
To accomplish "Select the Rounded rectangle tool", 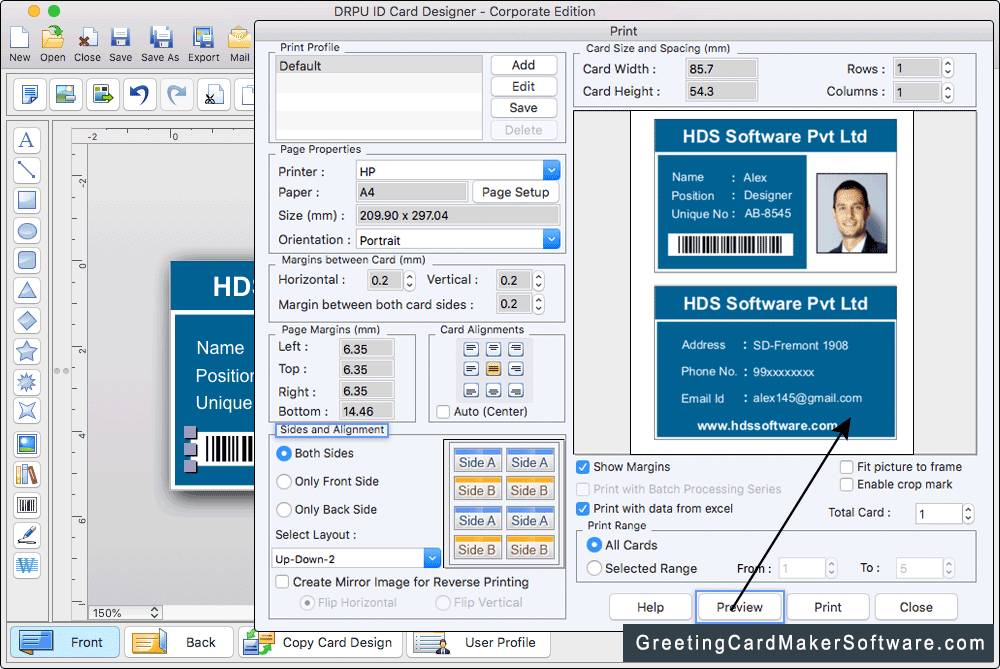I will (x=27, y=260).
